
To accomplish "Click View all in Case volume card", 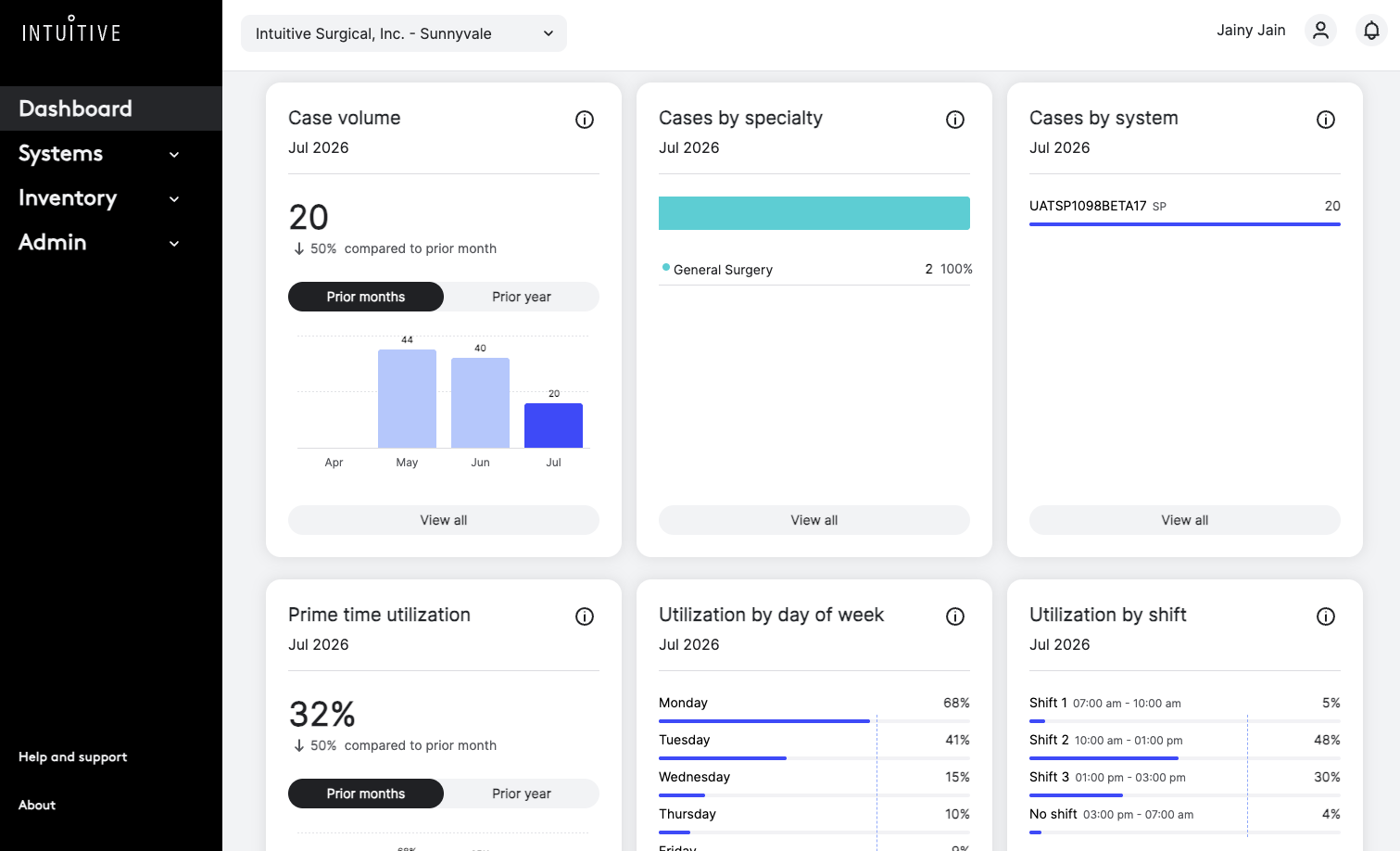I will tap(444, 520).
